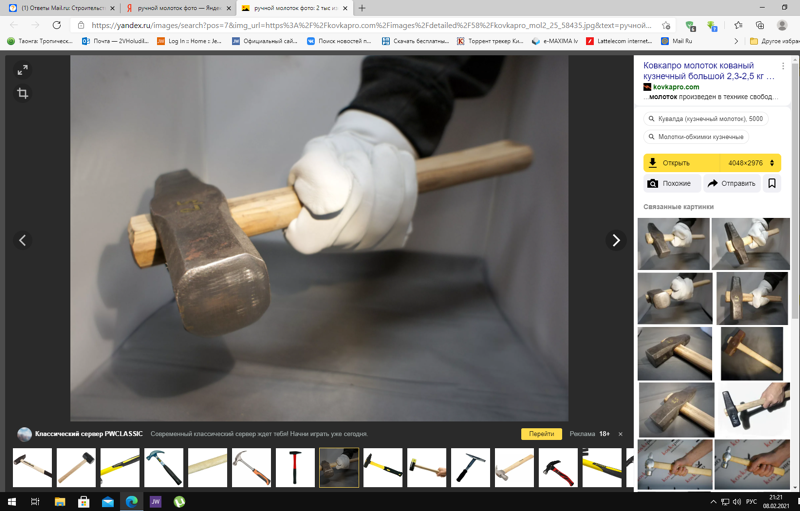
Task: Click the Перейти ad button
Action: (x=541, y=434)
